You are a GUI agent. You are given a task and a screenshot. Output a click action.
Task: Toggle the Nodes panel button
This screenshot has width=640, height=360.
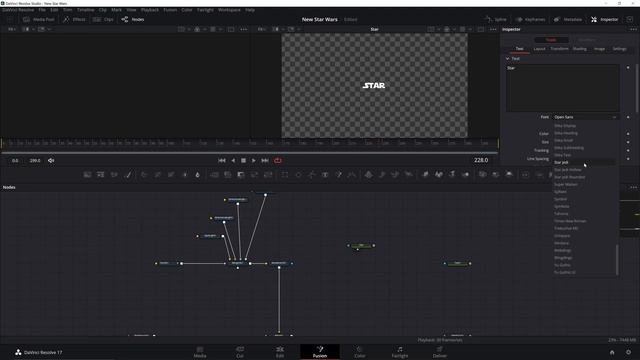tap(133, 19)
